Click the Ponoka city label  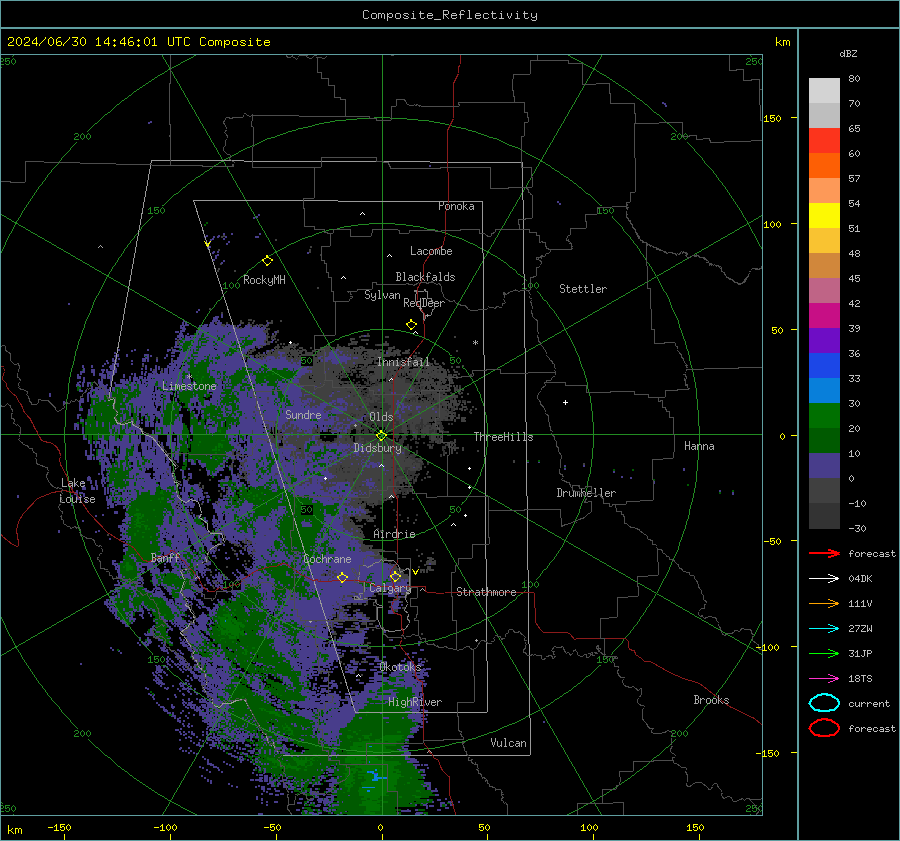point(456,206)
